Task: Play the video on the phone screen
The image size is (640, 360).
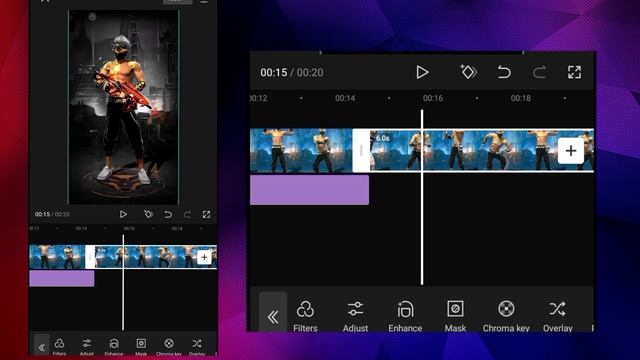Action: [123, 214]
